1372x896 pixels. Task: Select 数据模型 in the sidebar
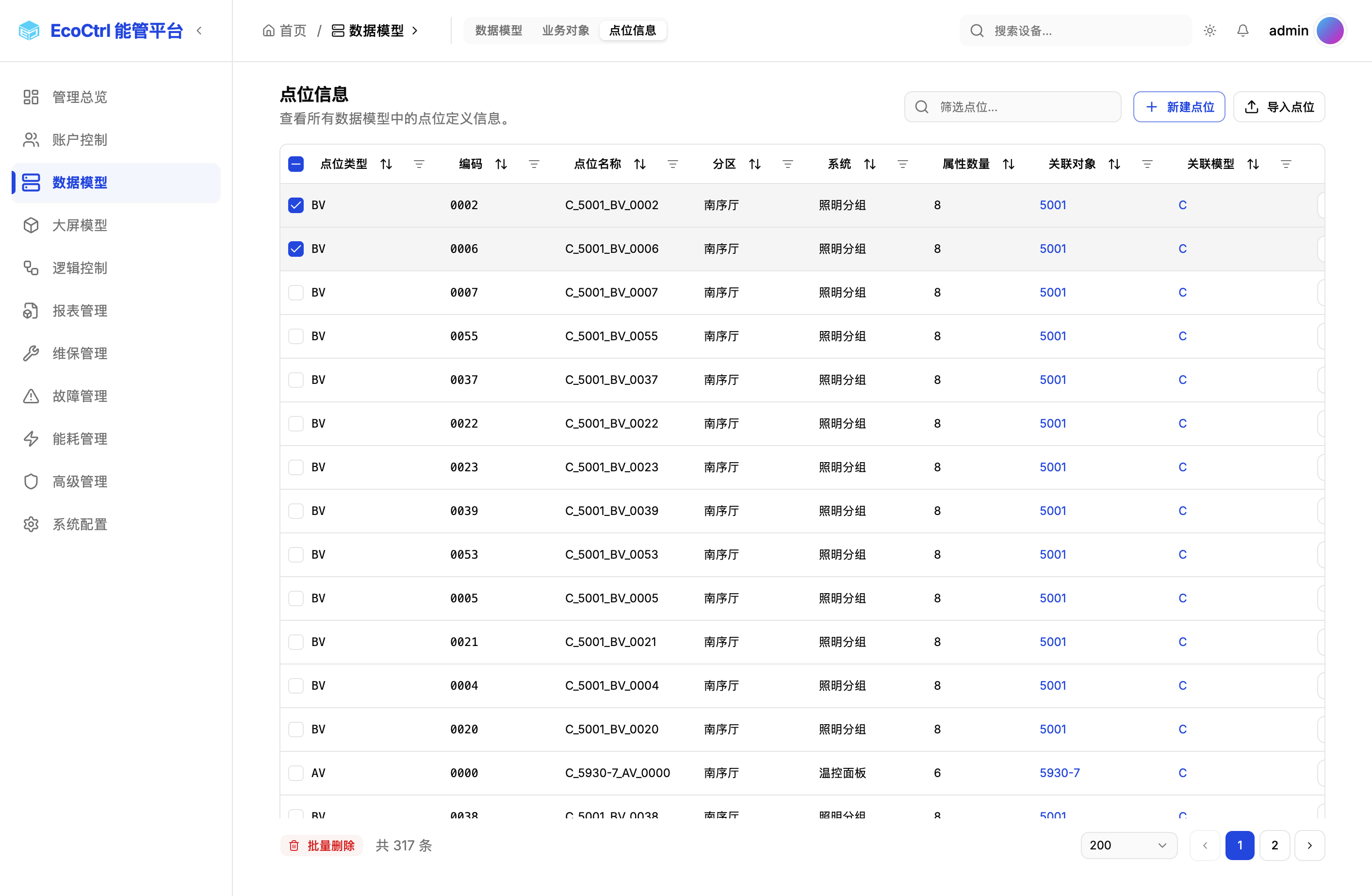point(115,183)
